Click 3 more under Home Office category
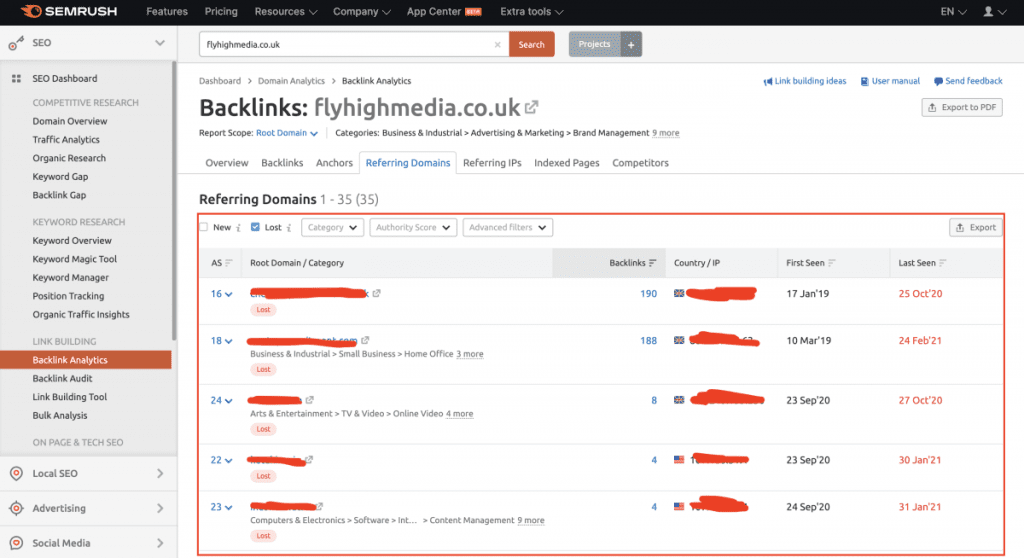 coord(470,353)
